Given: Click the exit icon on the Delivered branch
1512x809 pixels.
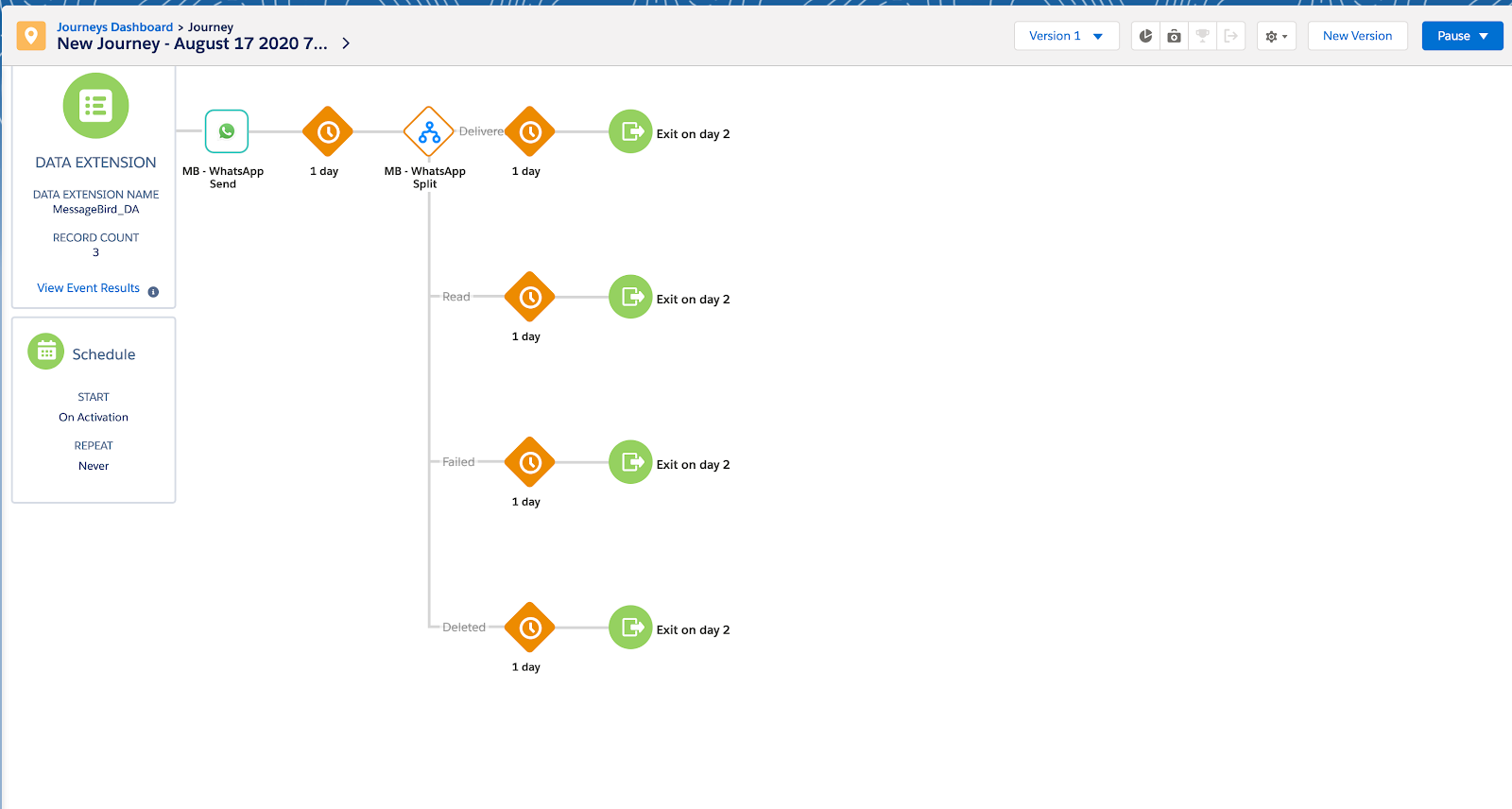Looking at the screenshot, I should (x=630, y=131).
